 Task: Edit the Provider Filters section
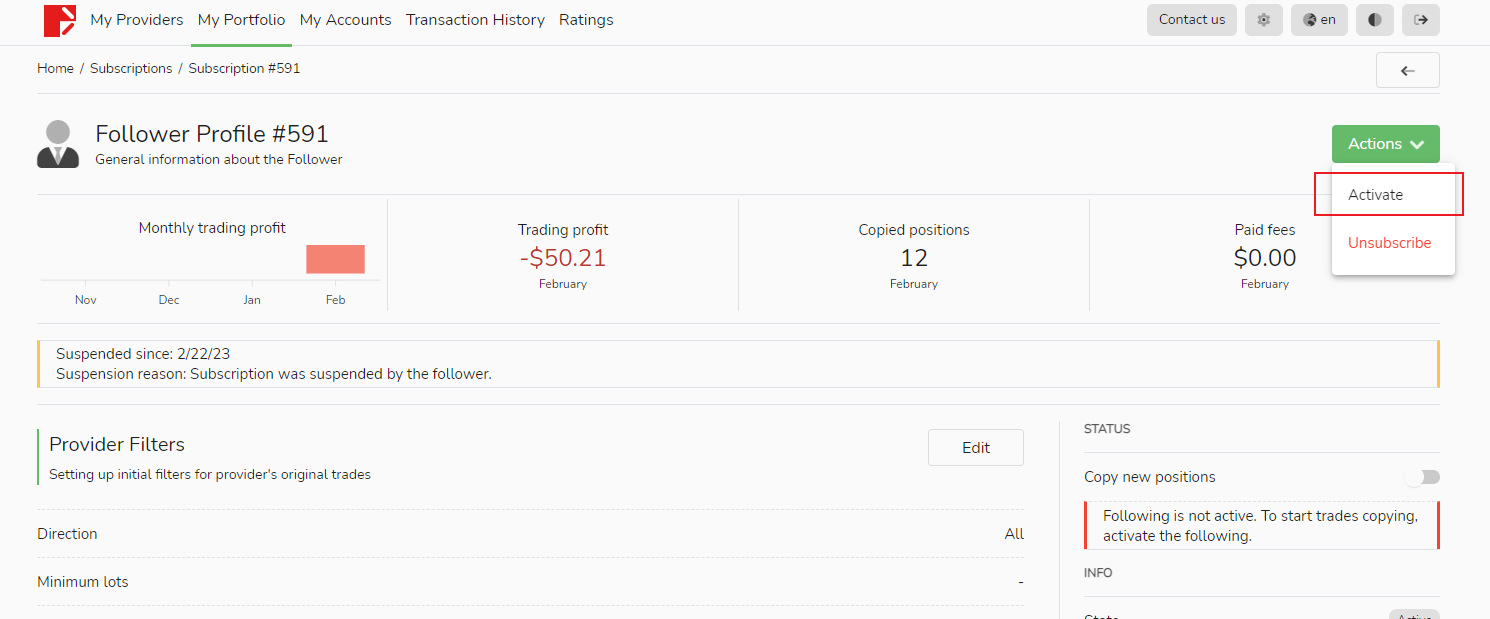(x=975, y=448)
